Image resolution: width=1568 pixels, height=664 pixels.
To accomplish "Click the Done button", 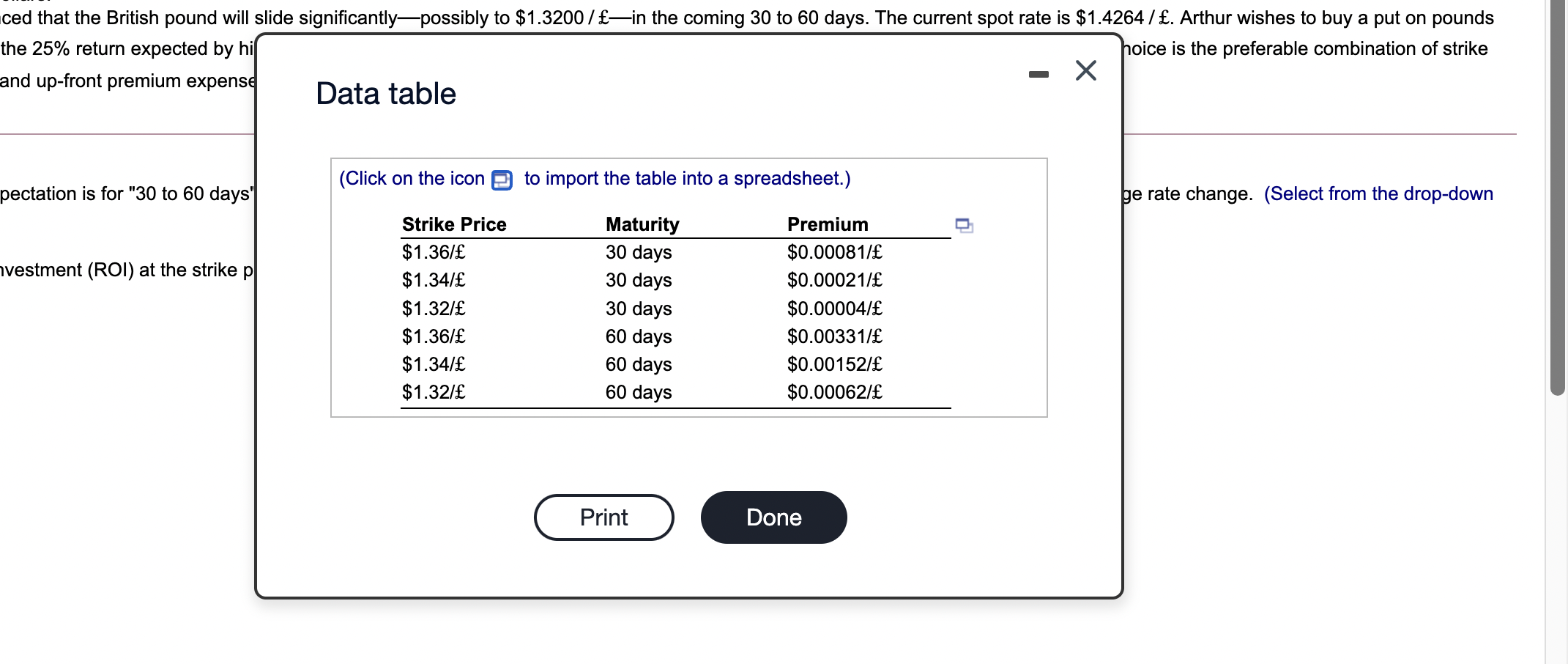I will click(773, 517).
